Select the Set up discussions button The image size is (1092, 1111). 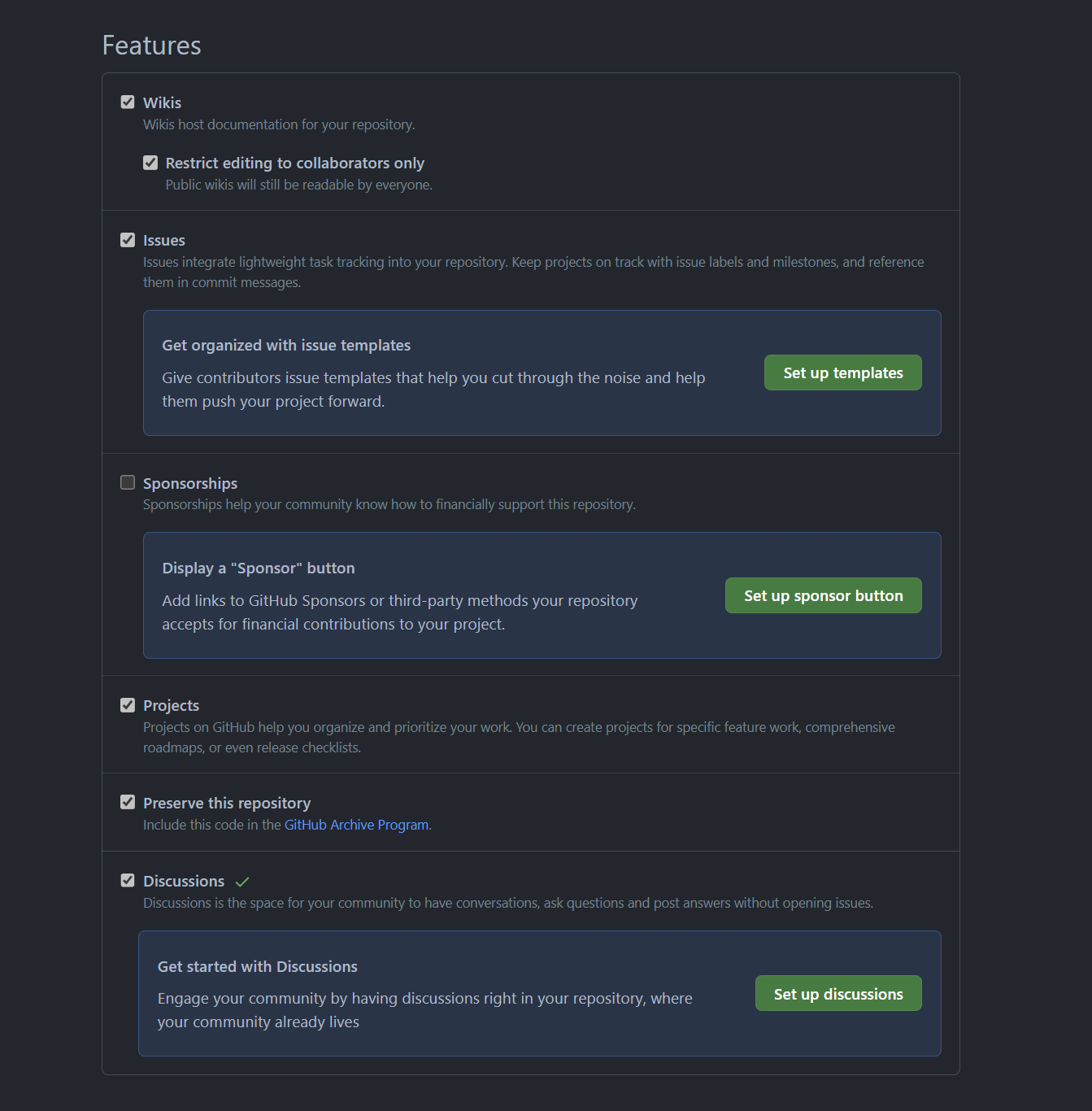pos(838,993)
